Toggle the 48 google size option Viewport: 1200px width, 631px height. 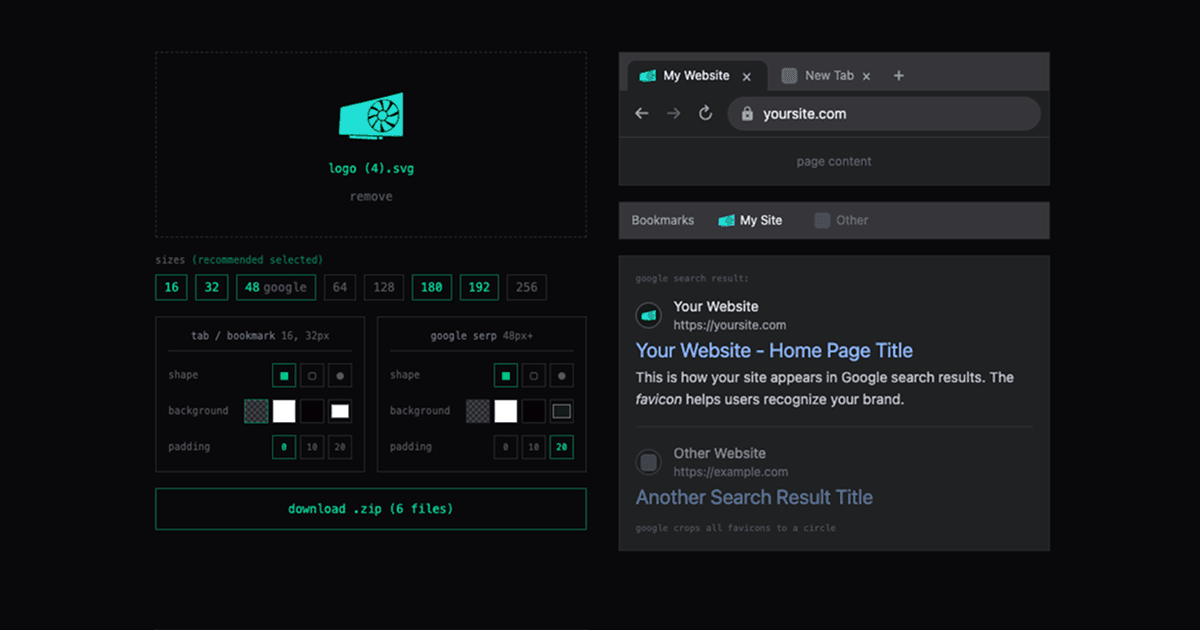point(276,288)
